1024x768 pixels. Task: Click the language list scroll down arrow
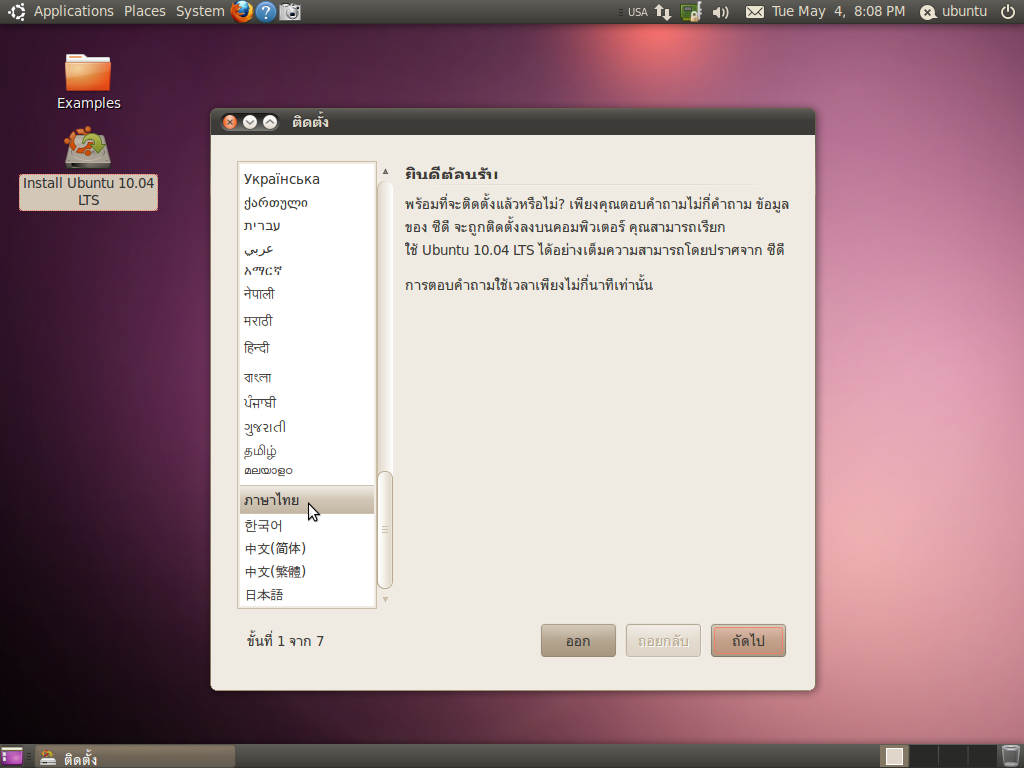385,599
